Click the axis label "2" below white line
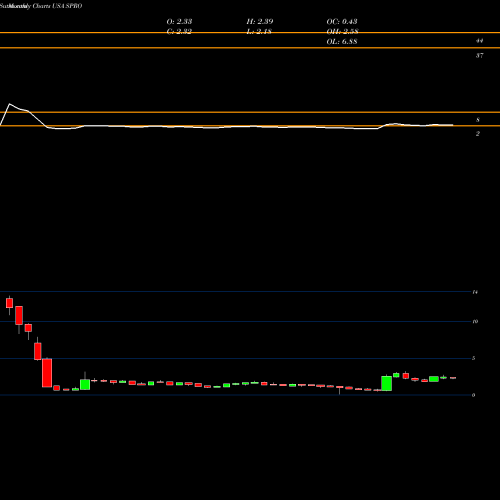 click(x=478, y=134)
